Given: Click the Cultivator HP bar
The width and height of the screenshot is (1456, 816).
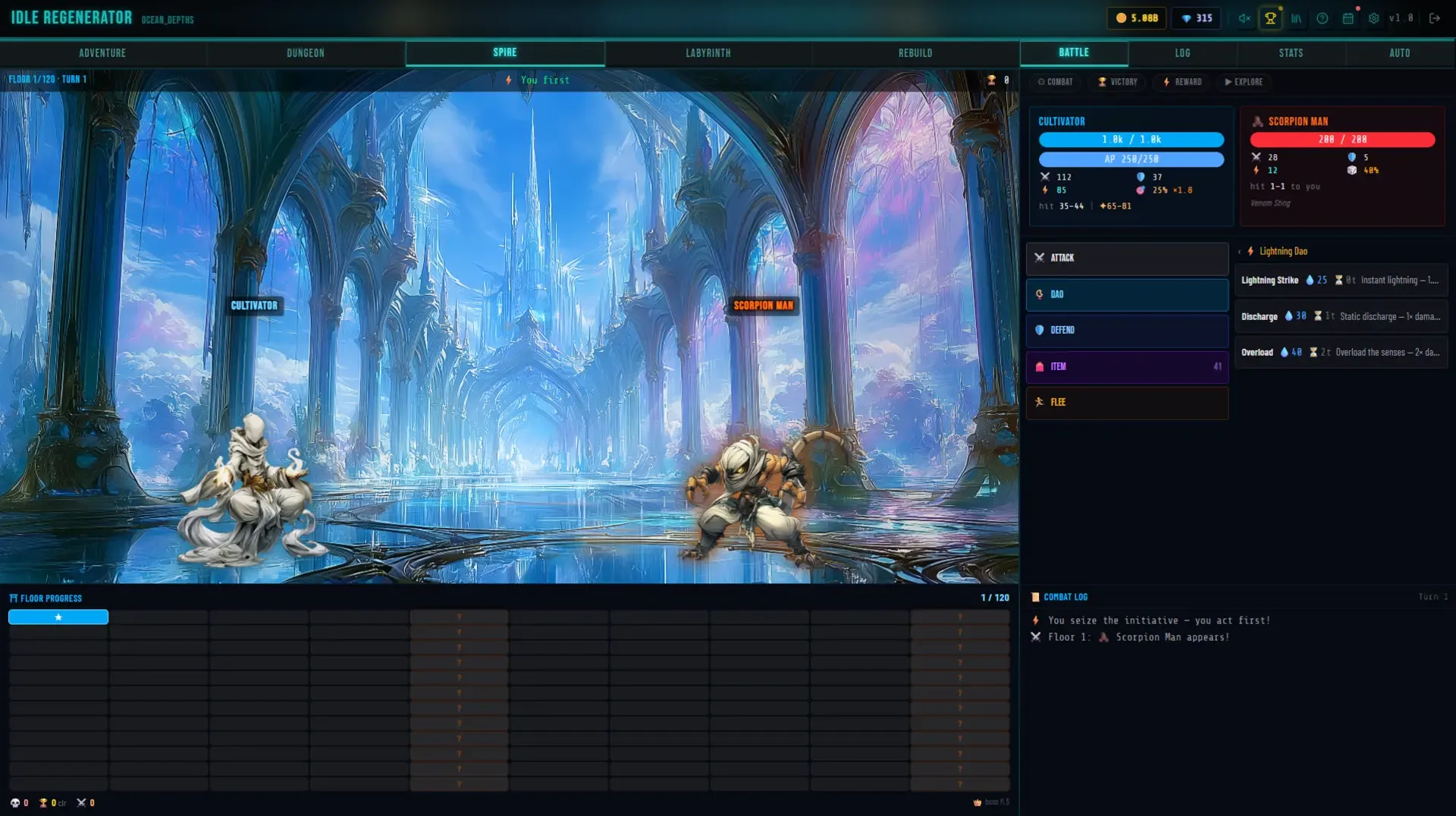Looking at the screenshot, I should point(1131,140).
